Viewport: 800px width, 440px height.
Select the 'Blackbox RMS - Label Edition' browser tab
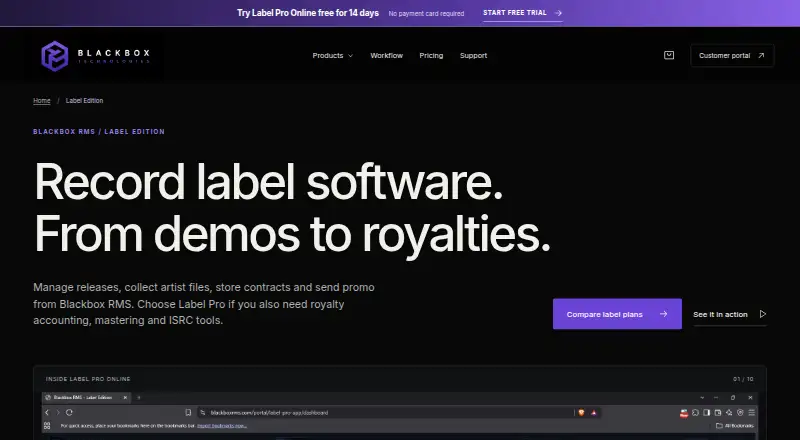[87, 398]
